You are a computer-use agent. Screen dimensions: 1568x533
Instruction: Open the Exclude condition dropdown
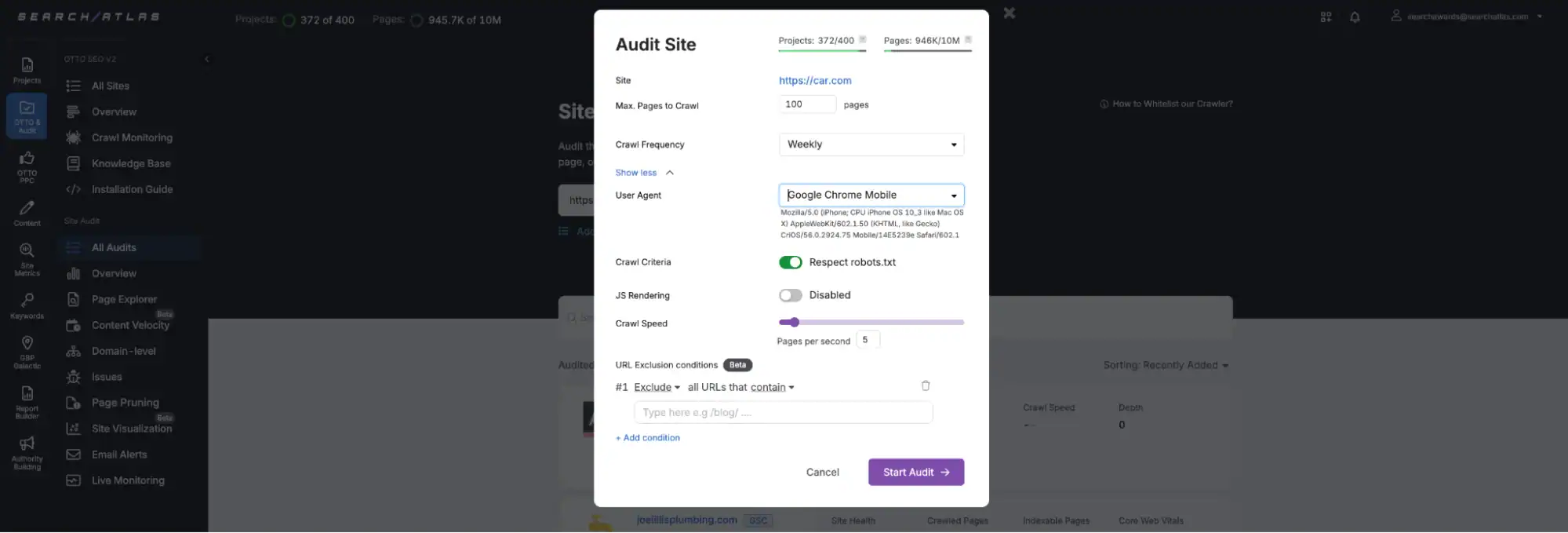click(x=657, y=387)
